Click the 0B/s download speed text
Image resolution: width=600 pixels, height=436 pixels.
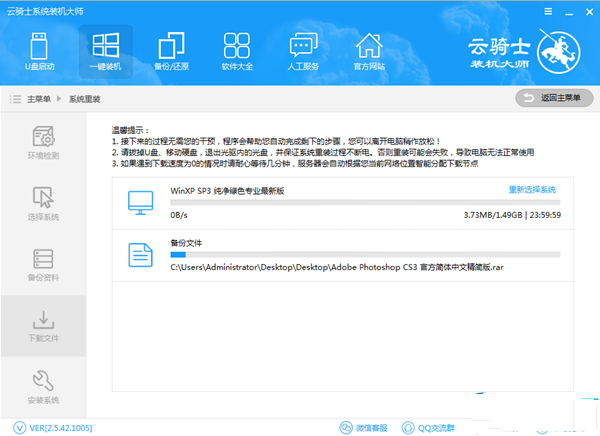tap(179, 215)
